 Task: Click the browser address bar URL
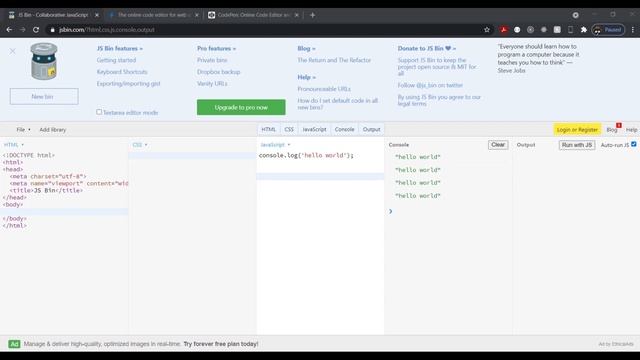107,30
